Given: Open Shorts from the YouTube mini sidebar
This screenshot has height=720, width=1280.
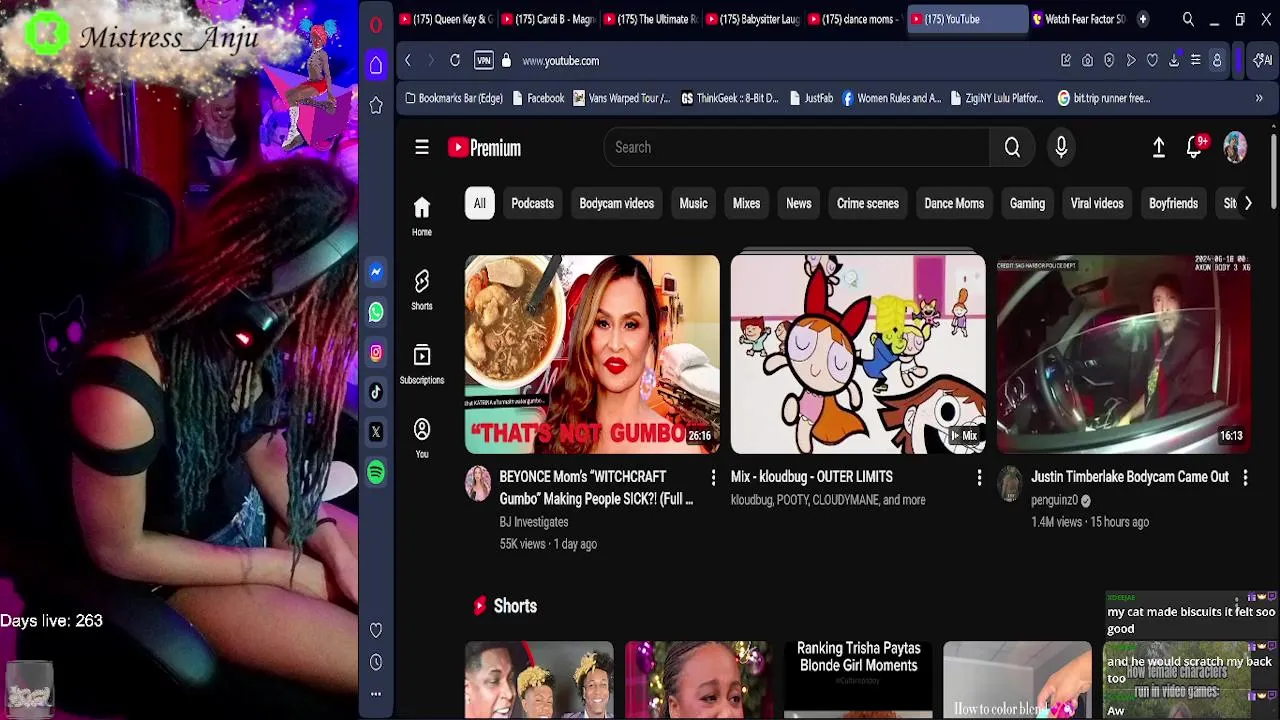Looking at the screenshot, I should click(422, 290).
